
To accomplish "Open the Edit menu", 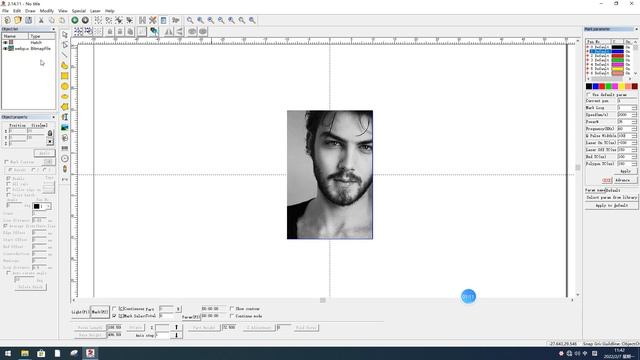I will 17,11.
